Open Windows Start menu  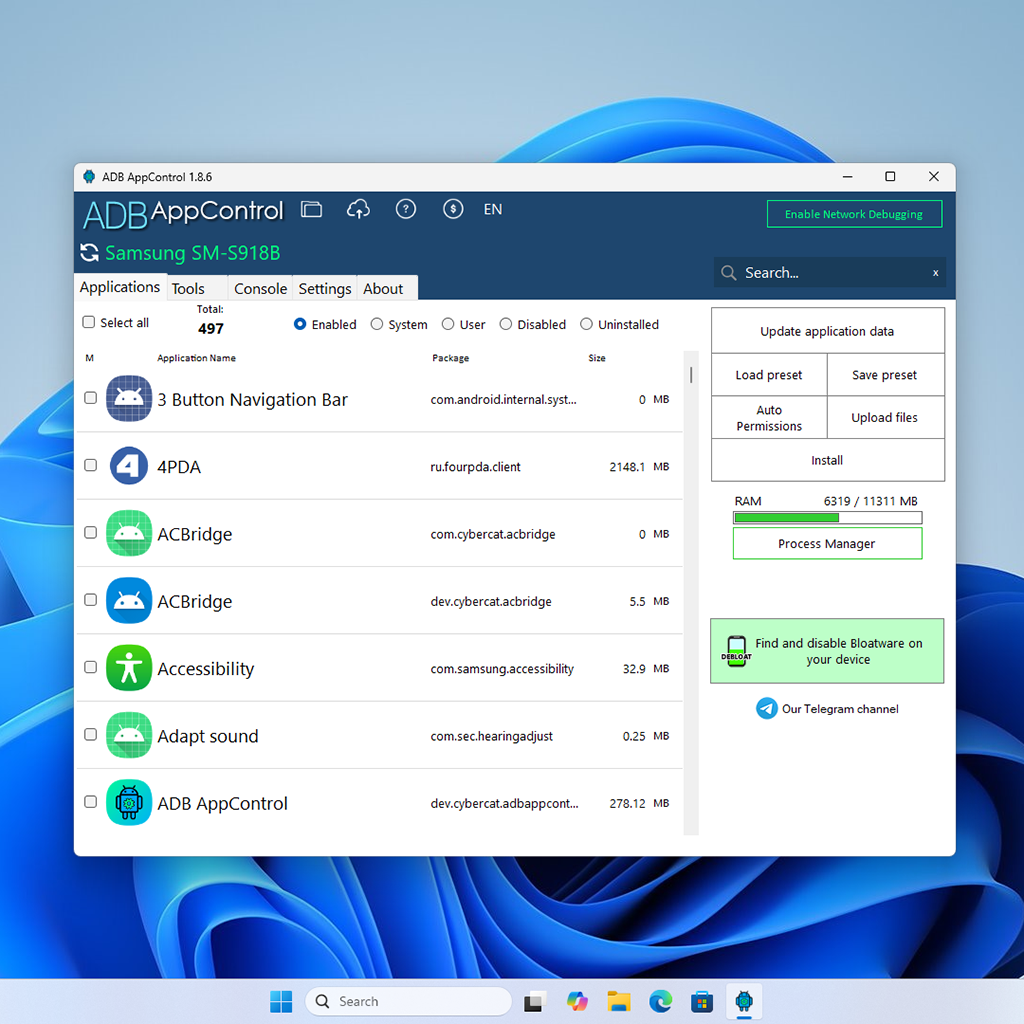point(281,1001)
